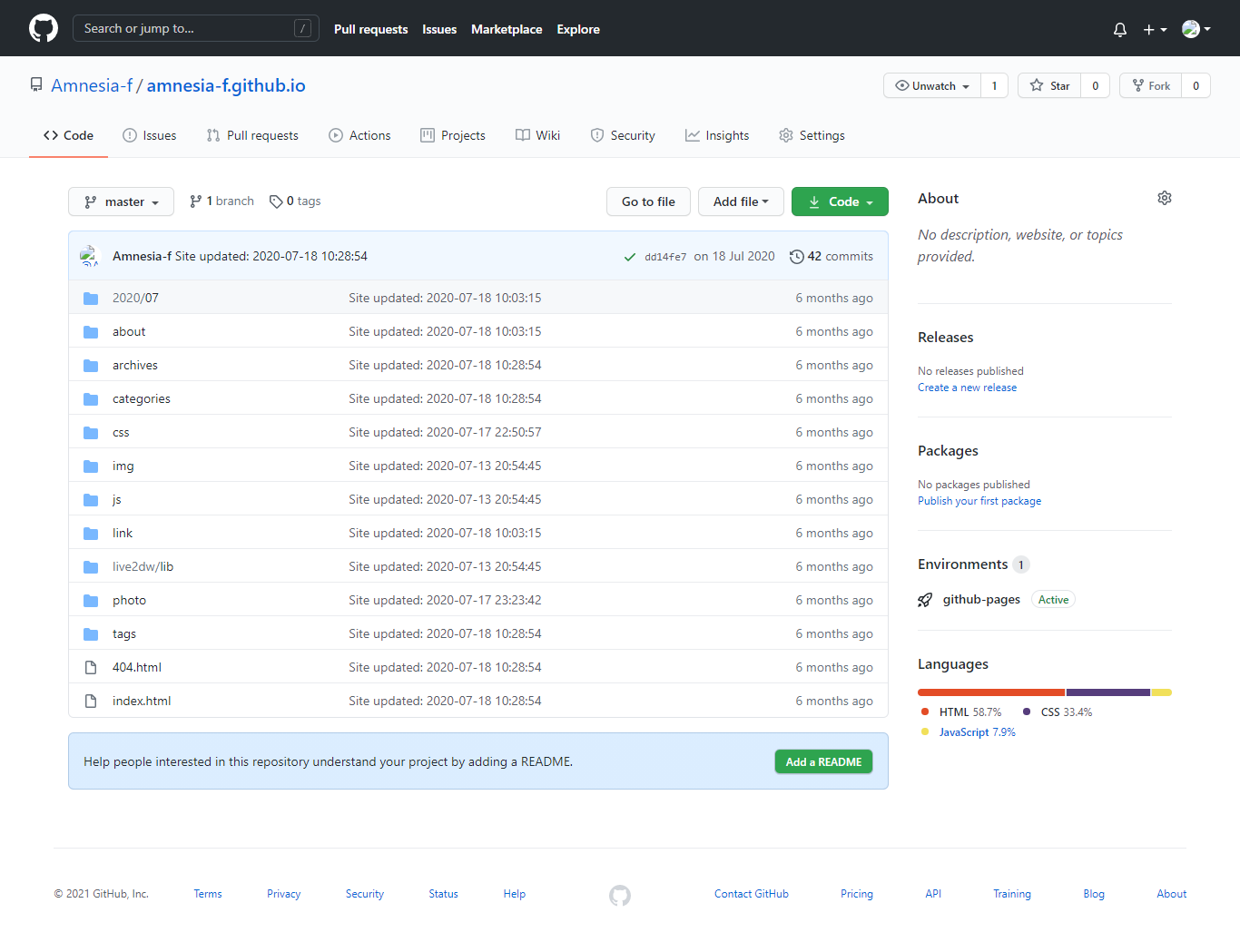
Task: Open the Issues tab
Action: [x=150, y=135]
